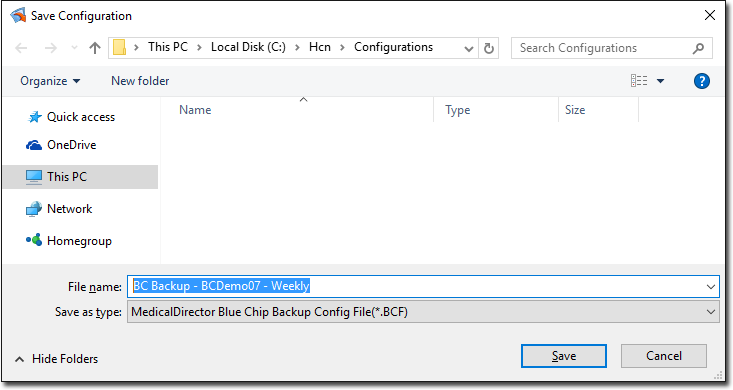Click the search magnifier icon
733x390 pixels.
[x=698, y=48]
